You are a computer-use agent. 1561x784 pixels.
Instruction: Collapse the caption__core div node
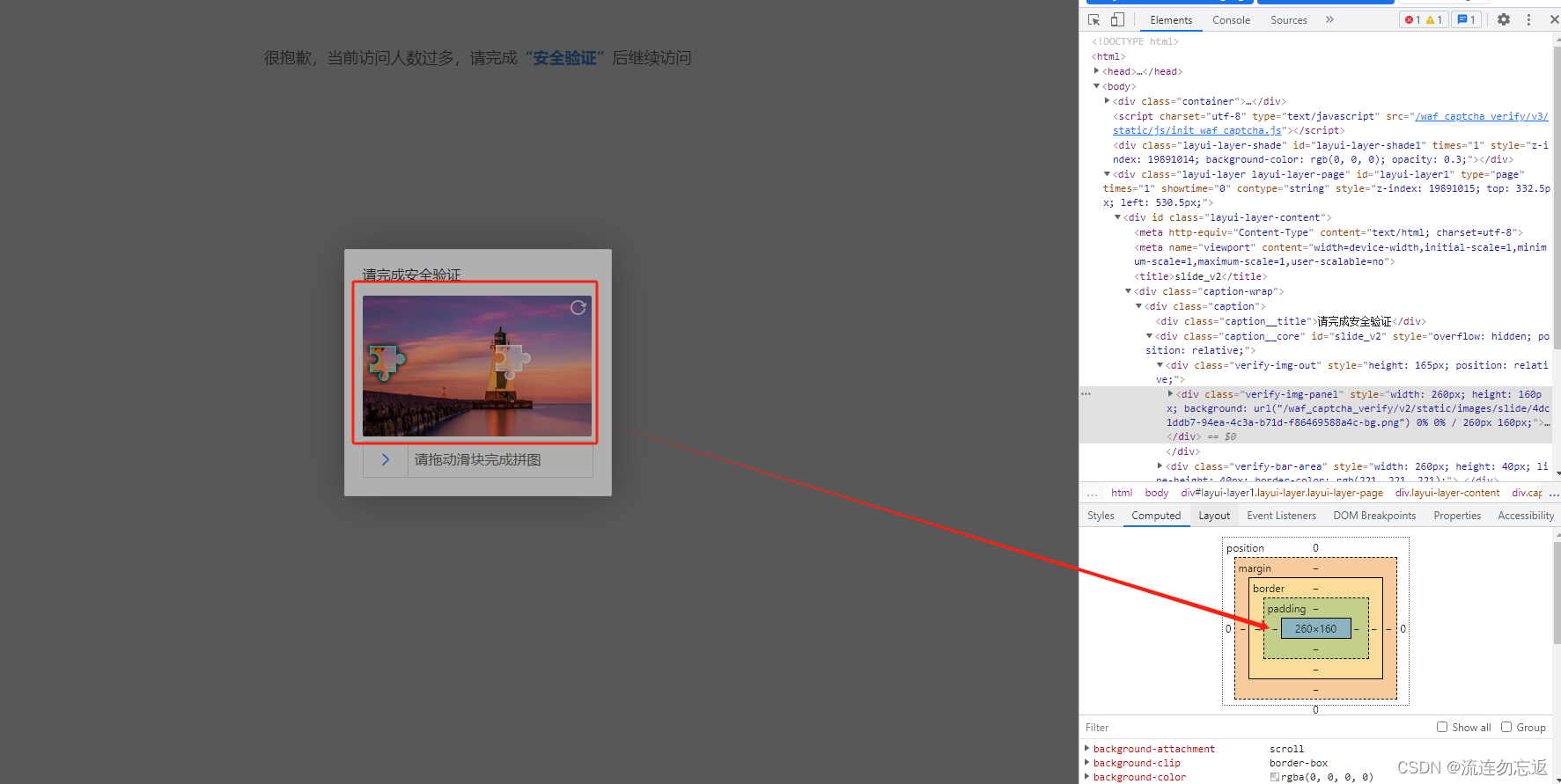(x=1149, y=336)
